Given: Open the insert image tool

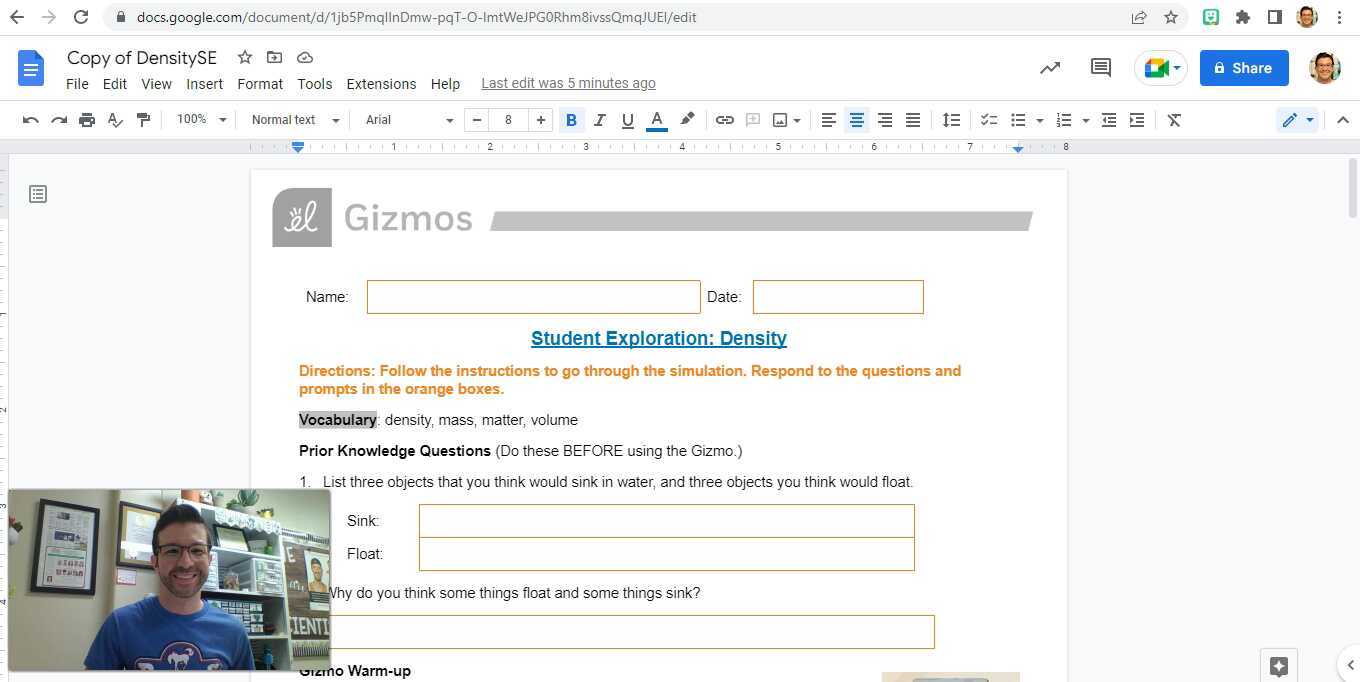Looking at the screenshot, I should 780,120.
